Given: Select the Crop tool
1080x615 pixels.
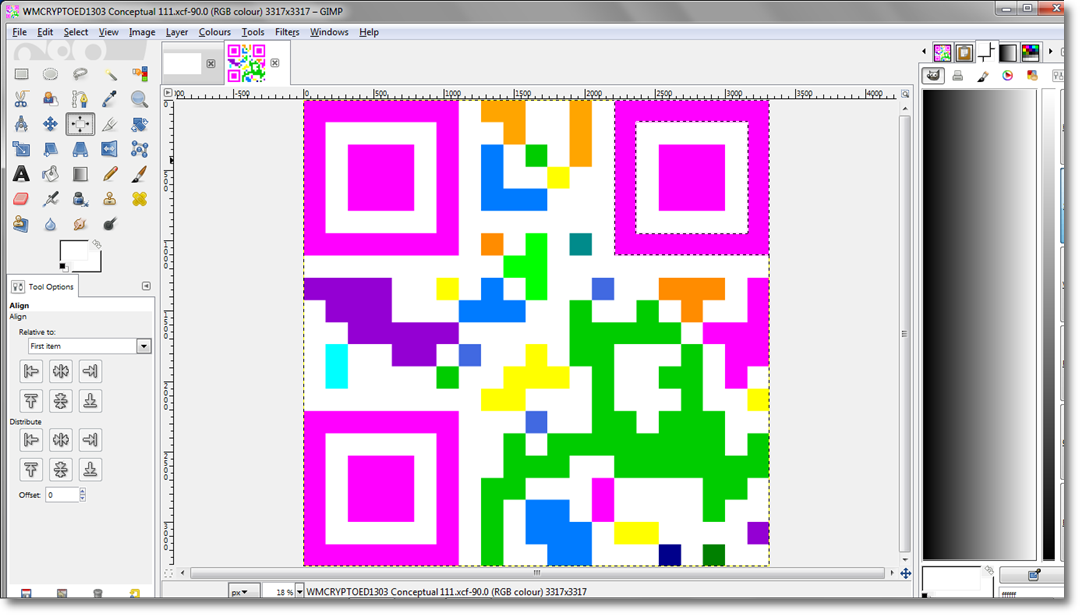Looking at the screenshot, I should tap(110, 124).
